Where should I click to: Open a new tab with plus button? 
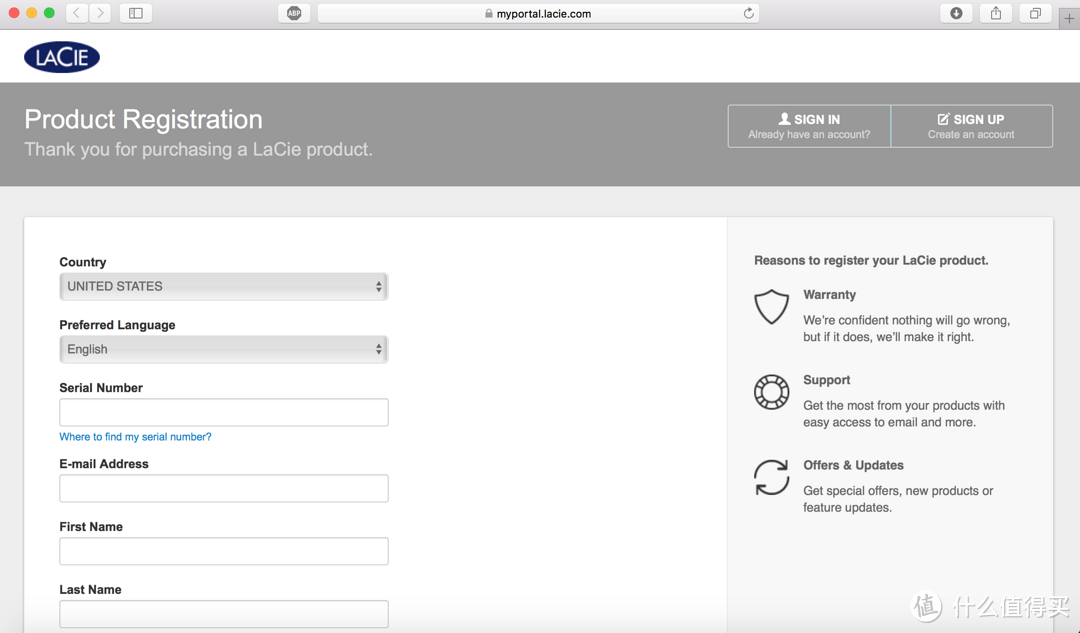pos(1069,19)
